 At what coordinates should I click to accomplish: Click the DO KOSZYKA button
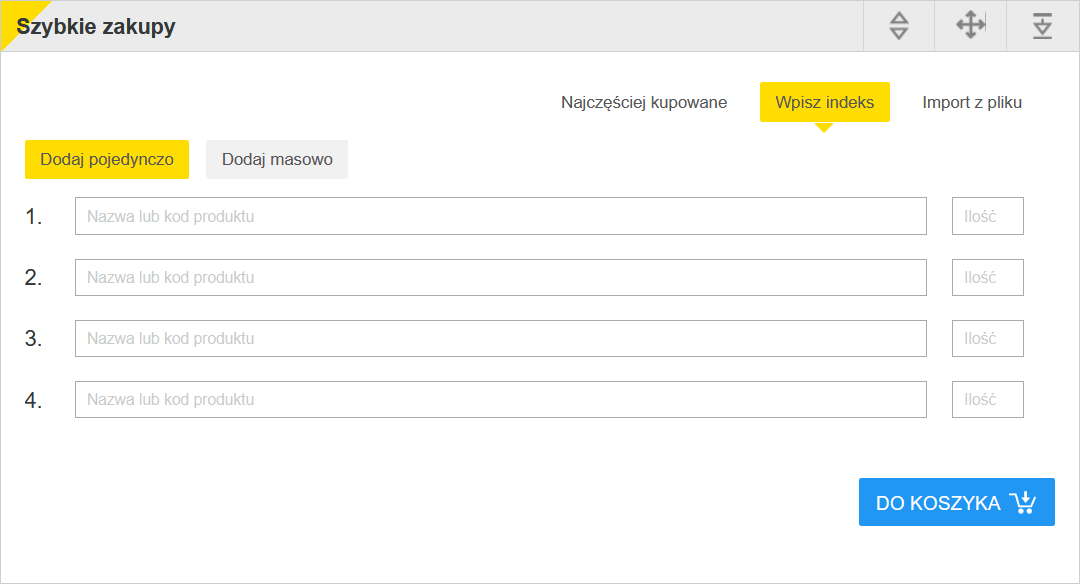pyautogui.click(x=957, y=502)
